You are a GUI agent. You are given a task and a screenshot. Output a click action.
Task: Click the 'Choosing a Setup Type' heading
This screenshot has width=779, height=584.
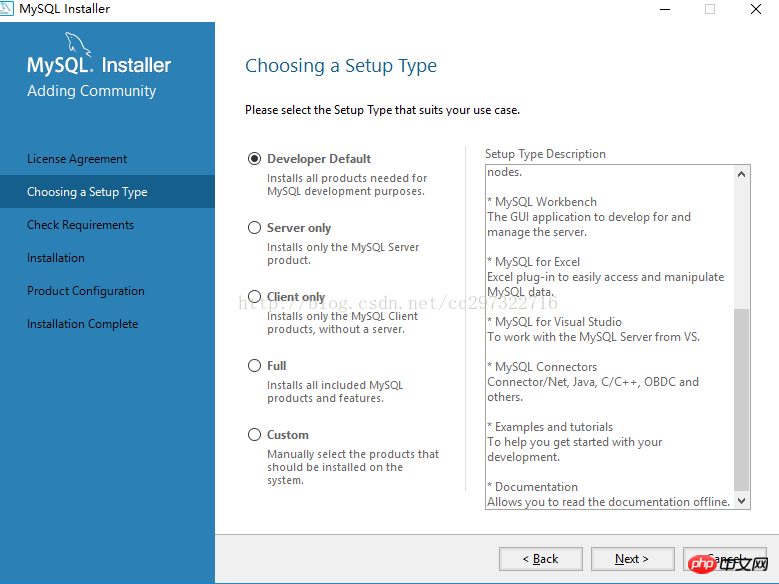pyautogui.click(x=341, y=66)
